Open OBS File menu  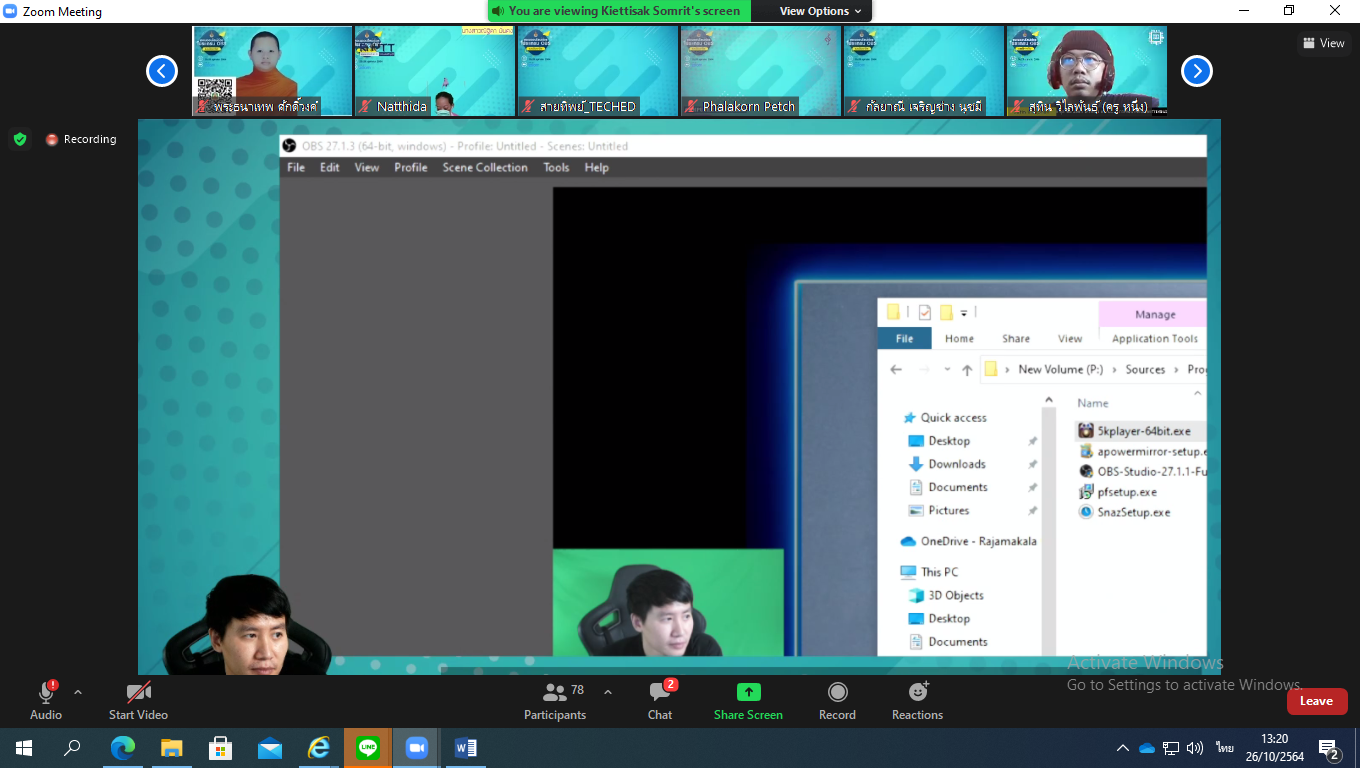click(296, 167)
